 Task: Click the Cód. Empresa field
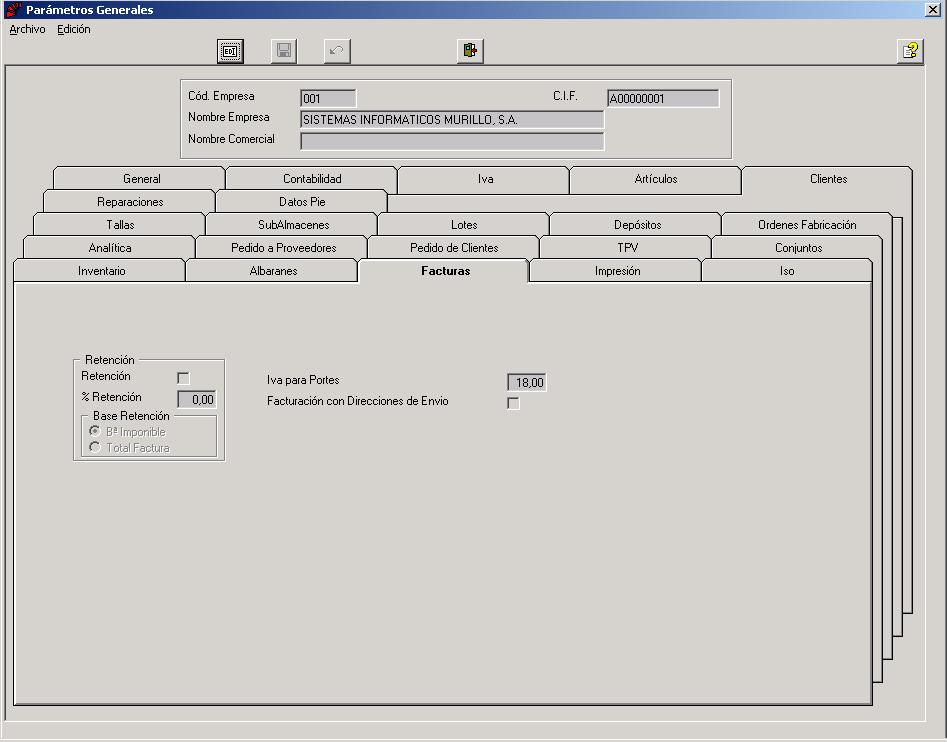(328, 98)
